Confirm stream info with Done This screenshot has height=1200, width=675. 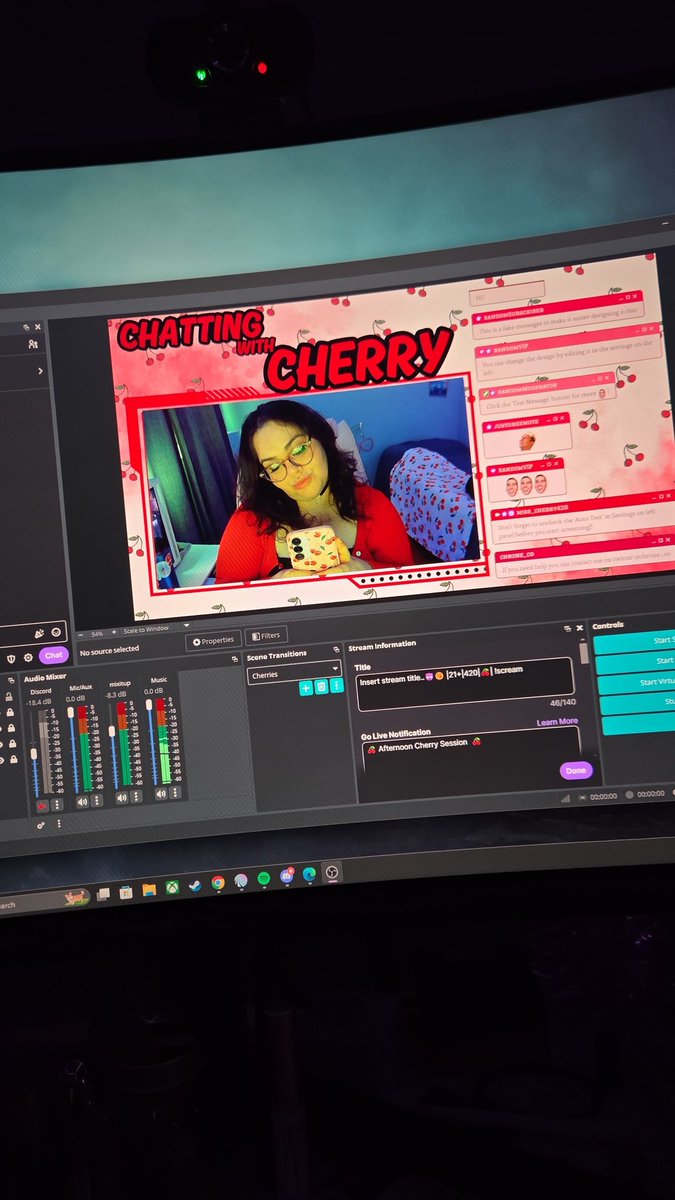click(x=576, y=770)
